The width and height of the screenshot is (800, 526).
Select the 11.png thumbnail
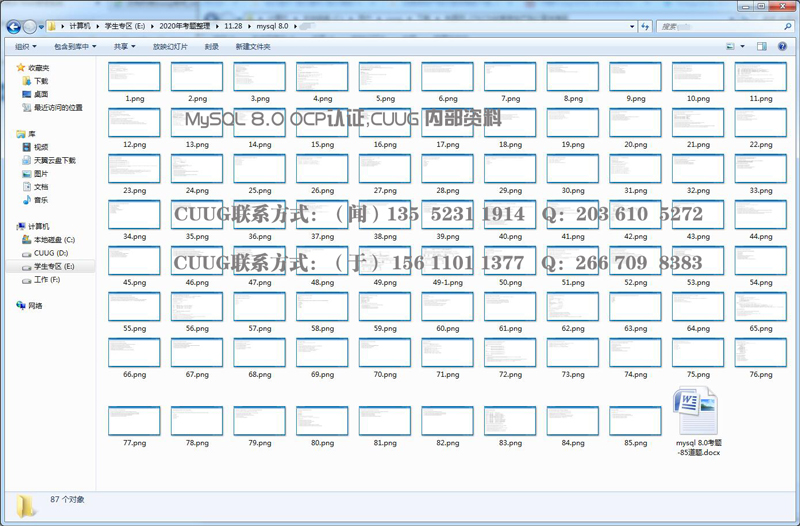point(760,77)
